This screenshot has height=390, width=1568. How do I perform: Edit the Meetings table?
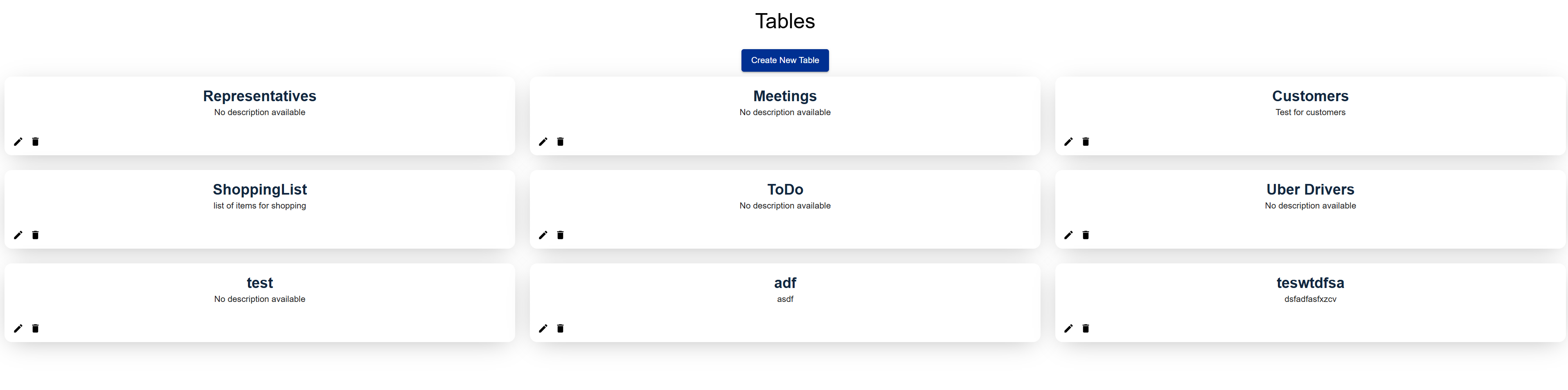(x=543, y=141)
